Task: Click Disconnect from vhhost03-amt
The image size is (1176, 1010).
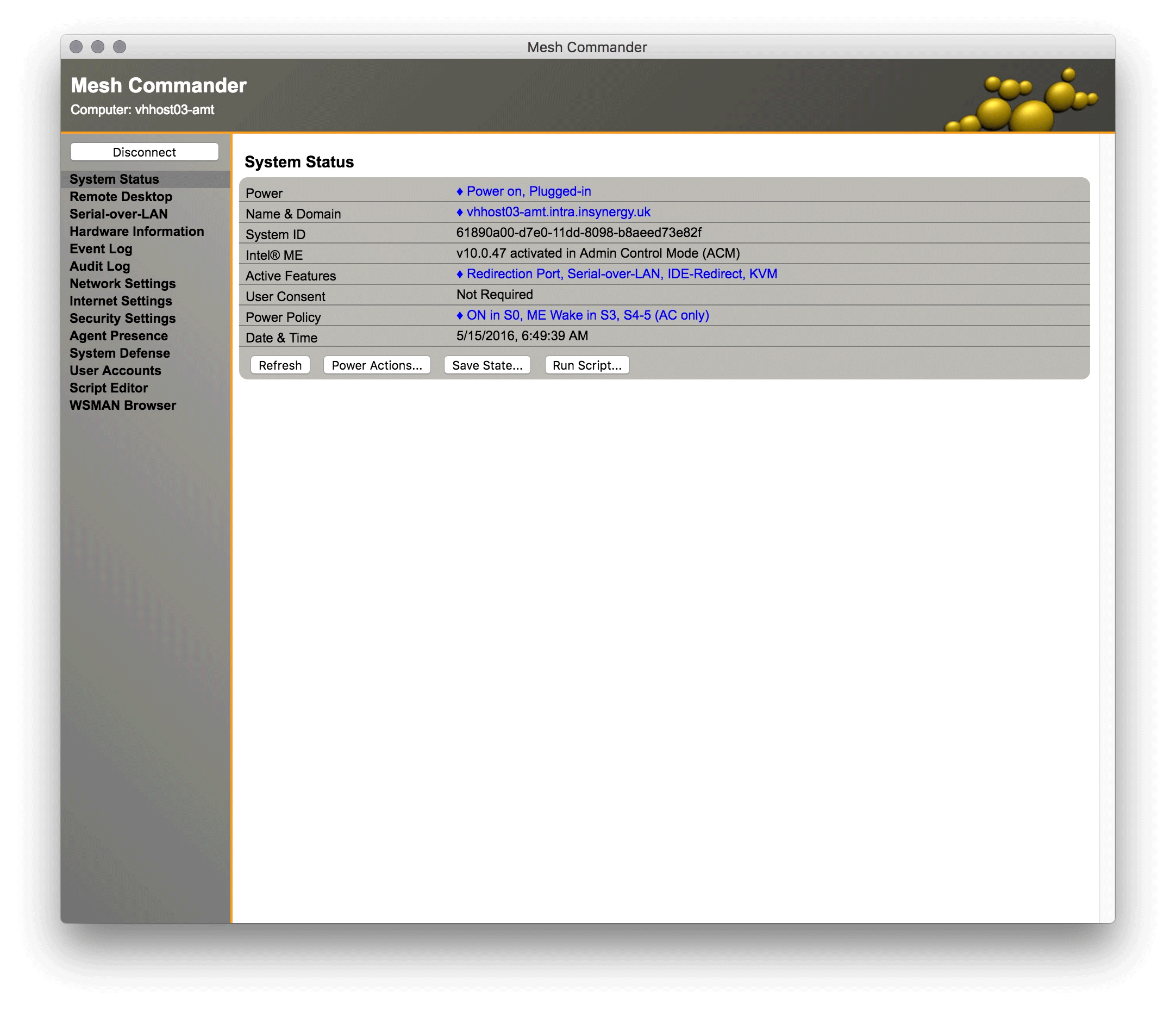Action: [143, 152]
